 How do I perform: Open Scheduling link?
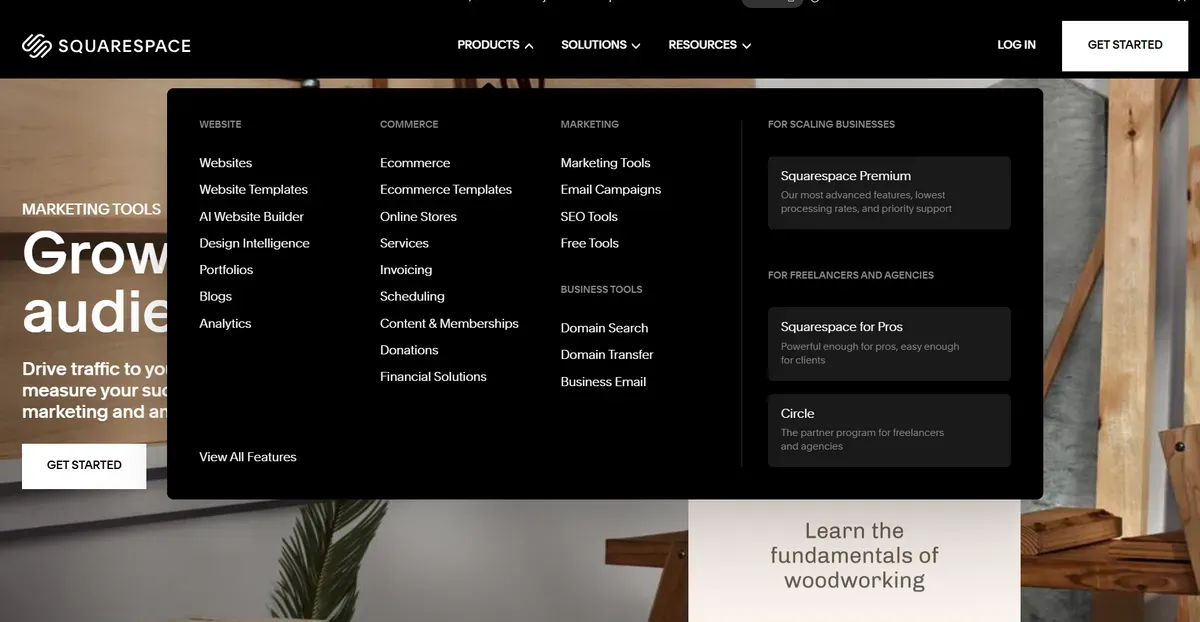click(x=412, y=297)
